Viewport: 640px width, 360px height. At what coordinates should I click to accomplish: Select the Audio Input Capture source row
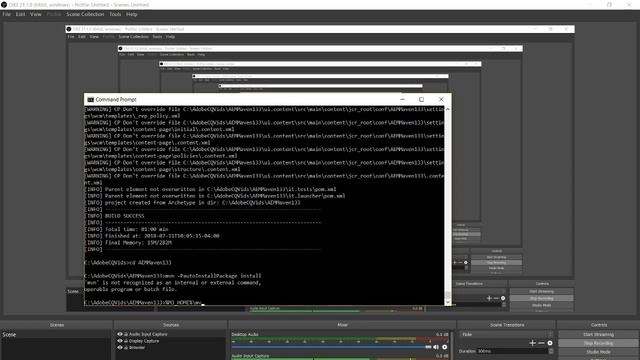point(171,334)
